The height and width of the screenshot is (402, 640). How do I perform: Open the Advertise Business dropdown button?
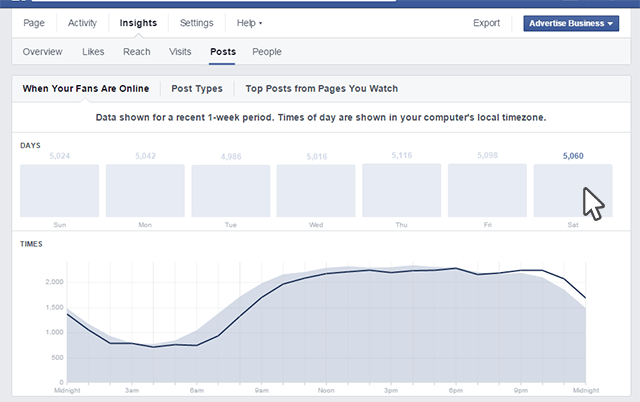point(571,23)
